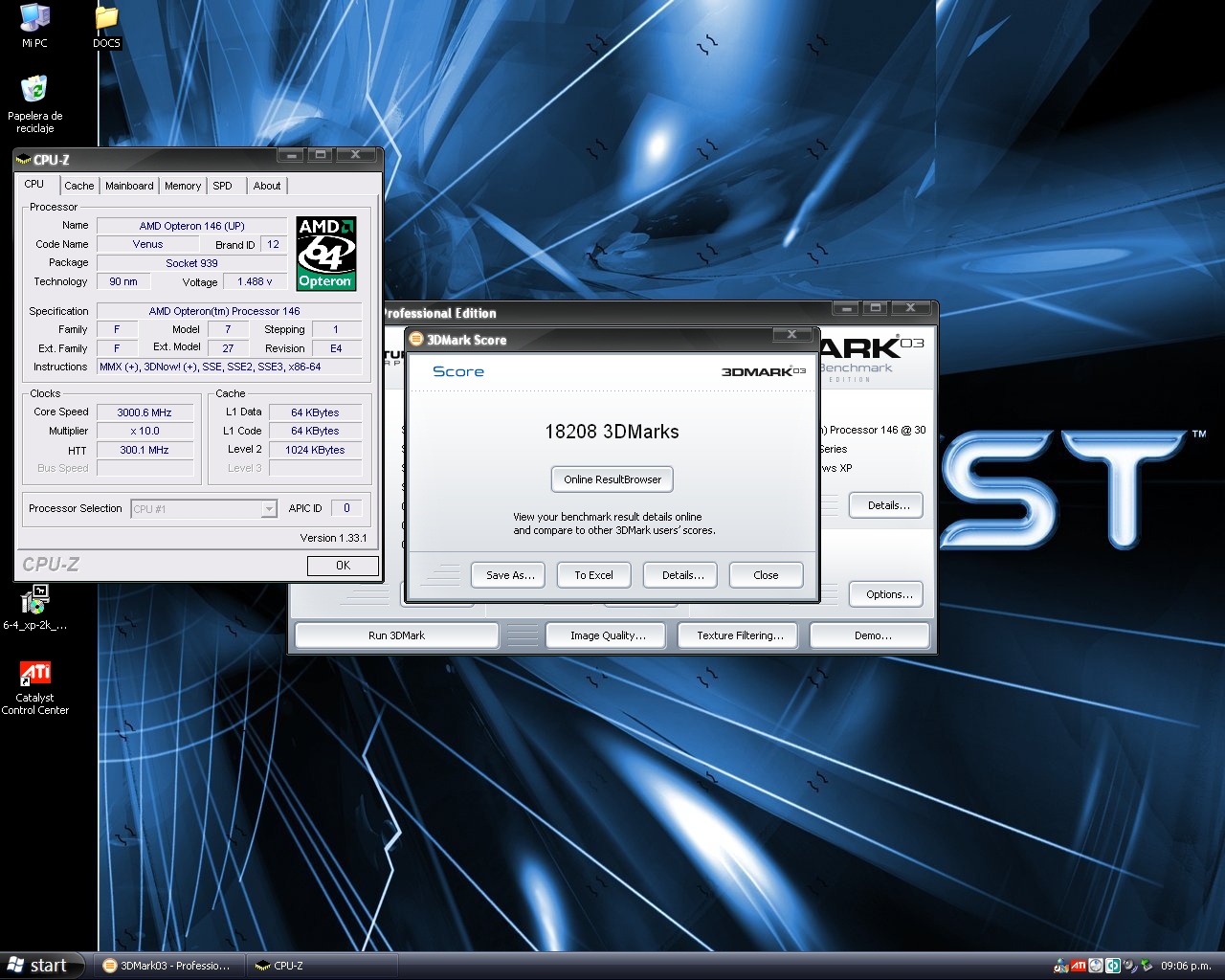1225x980 pixels.
Task: Click the Core Speed value field
Action: [x=145, y=412]
